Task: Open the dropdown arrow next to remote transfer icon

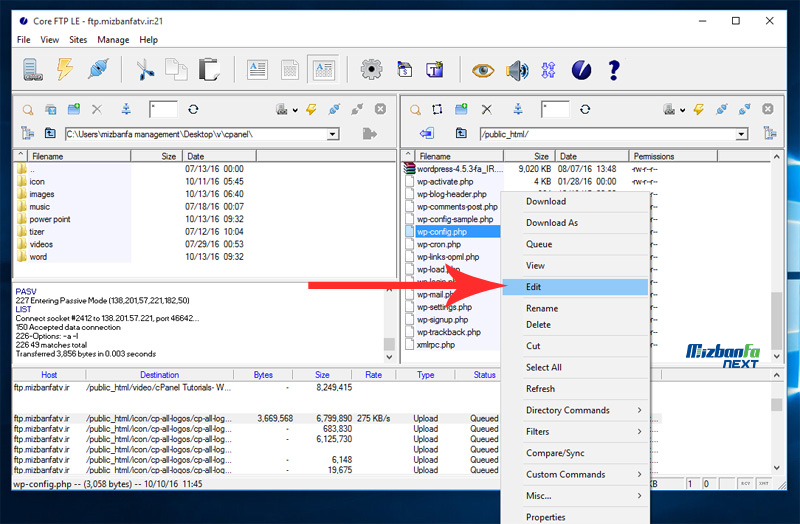Action: [682, 110]
